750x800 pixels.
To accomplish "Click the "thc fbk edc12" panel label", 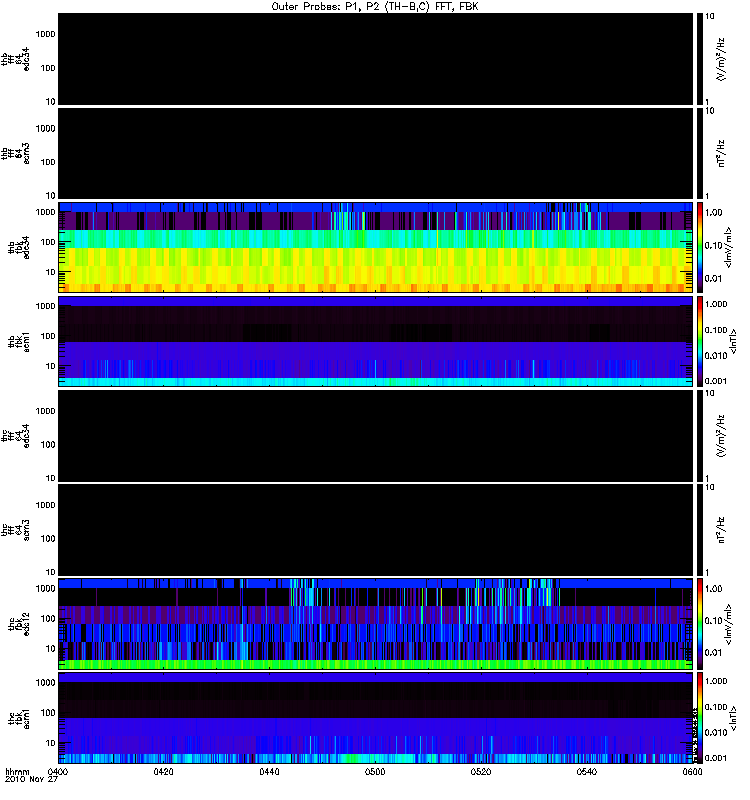I will point(19,624).
